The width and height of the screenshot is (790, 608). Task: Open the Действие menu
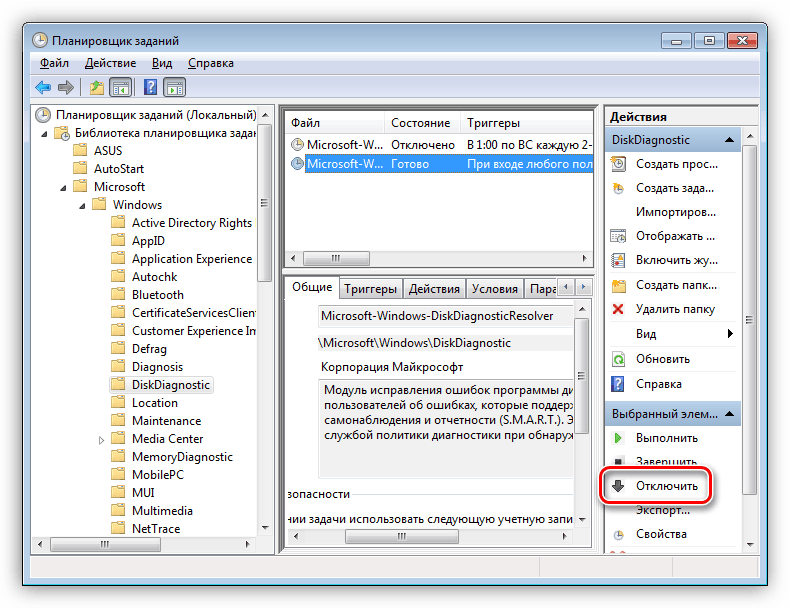click(110, 63)
